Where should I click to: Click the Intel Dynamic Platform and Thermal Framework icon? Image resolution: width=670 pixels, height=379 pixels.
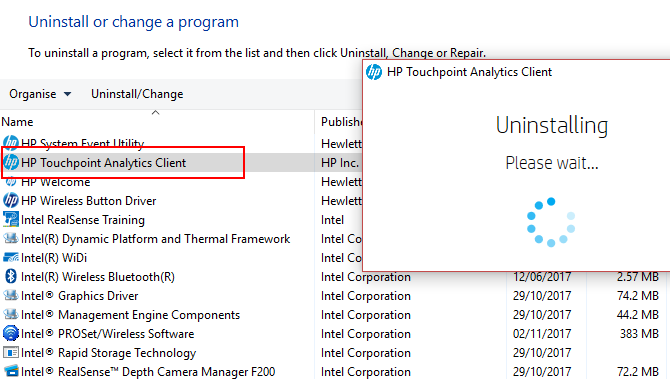tap(11, 238)
